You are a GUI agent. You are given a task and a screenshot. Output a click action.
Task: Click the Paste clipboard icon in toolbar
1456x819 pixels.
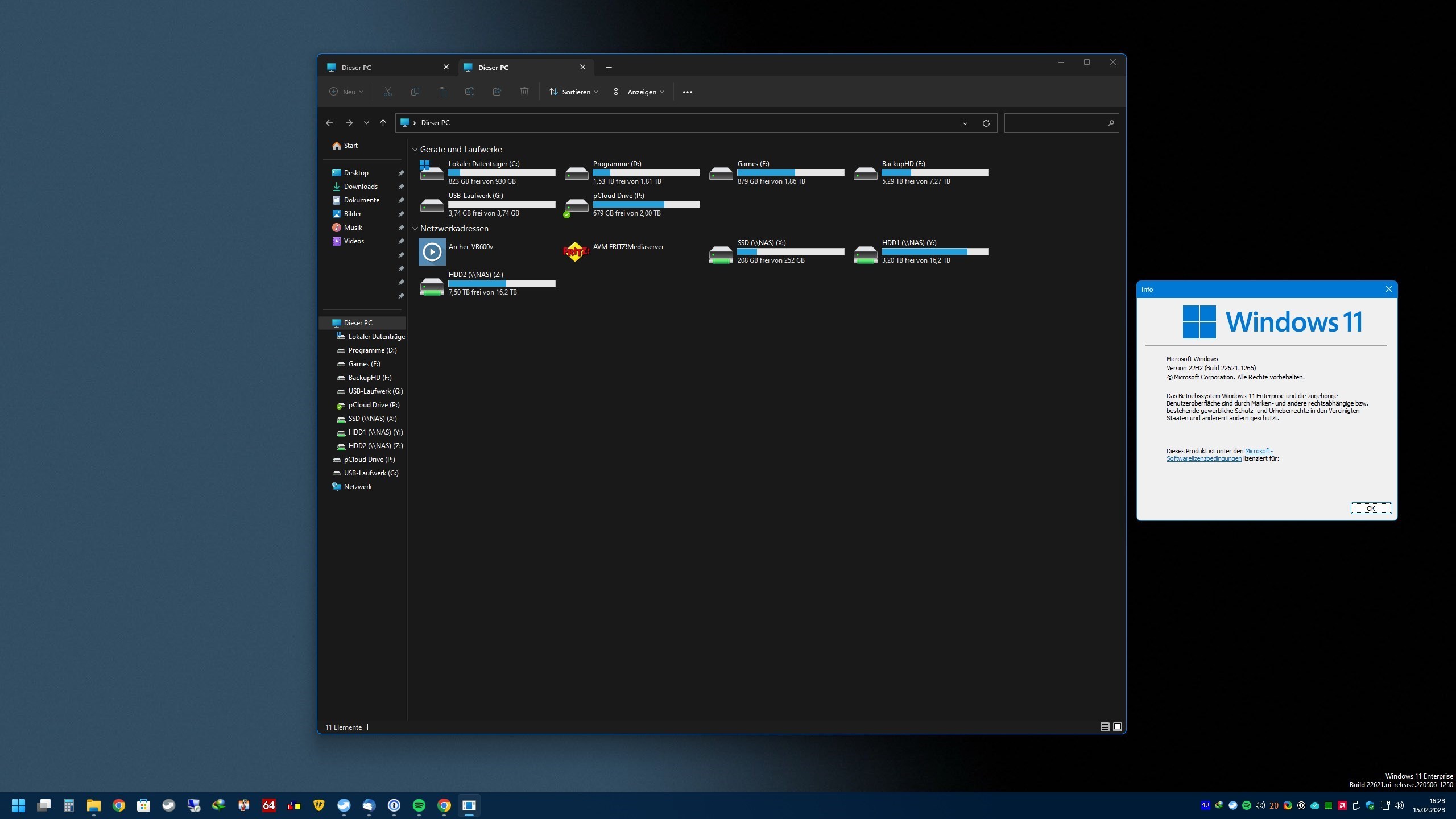click(x=442, y=92)
